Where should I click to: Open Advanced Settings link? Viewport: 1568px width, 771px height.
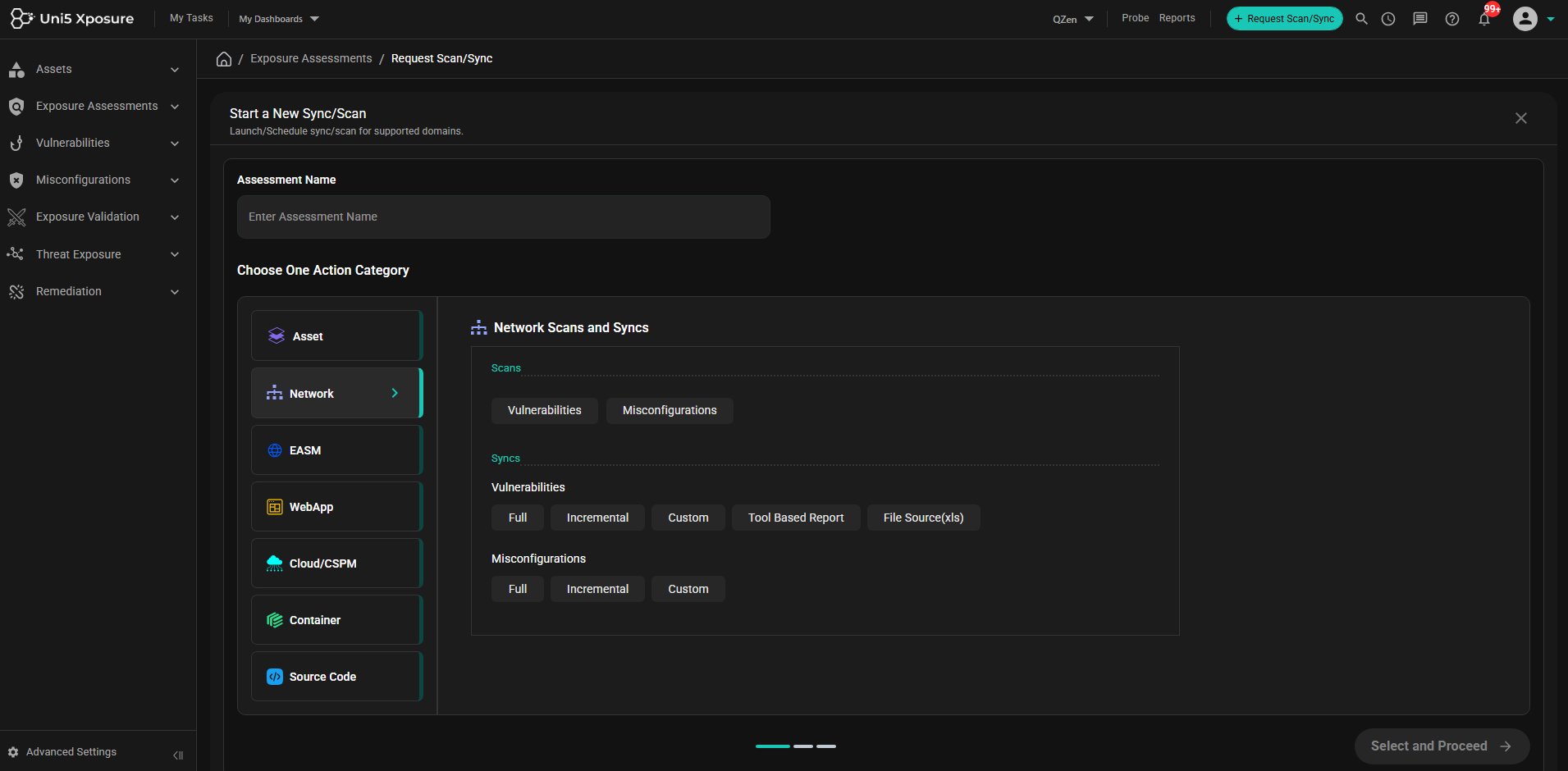click(x=71, y=752)
